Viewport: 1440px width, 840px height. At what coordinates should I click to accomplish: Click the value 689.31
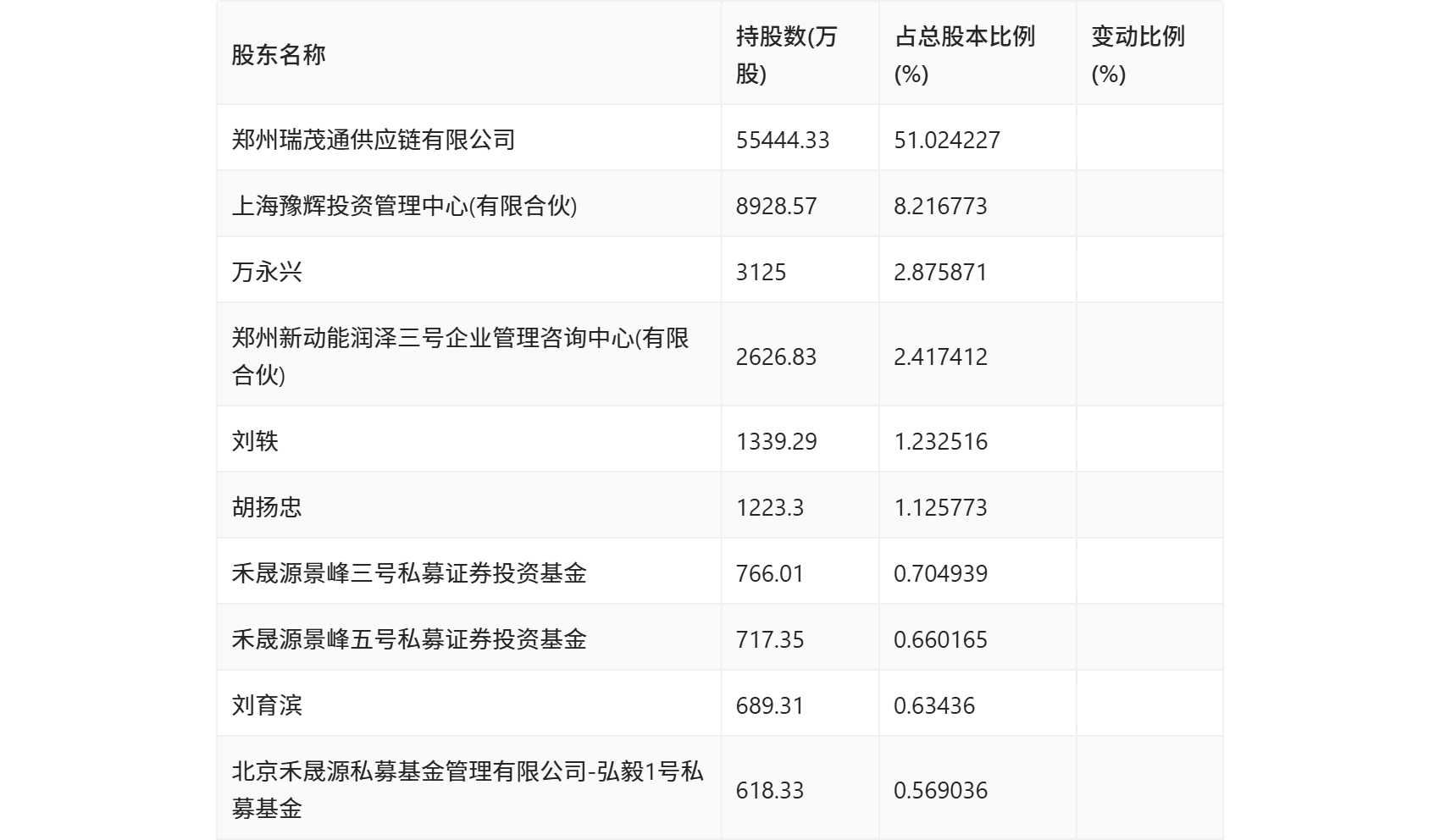point(769,705)
